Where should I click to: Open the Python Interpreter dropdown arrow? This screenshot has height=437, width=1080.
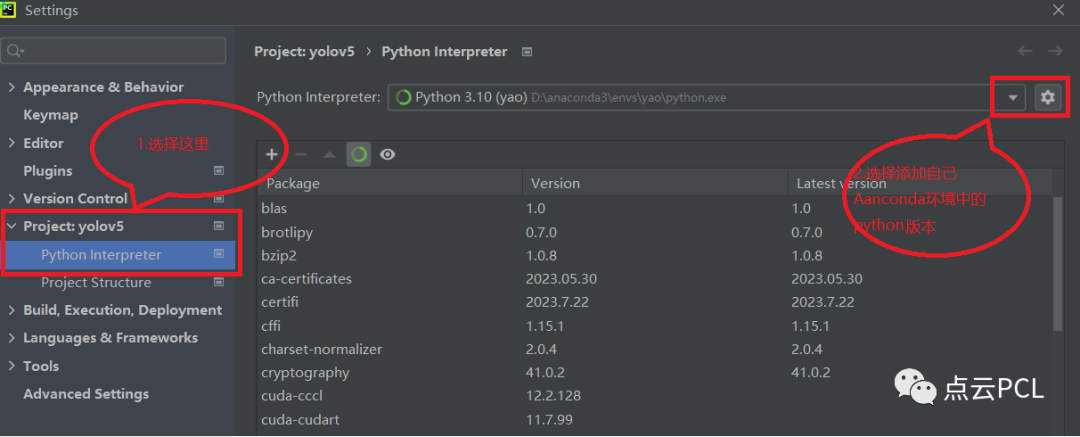click(x=1013, y=97)
